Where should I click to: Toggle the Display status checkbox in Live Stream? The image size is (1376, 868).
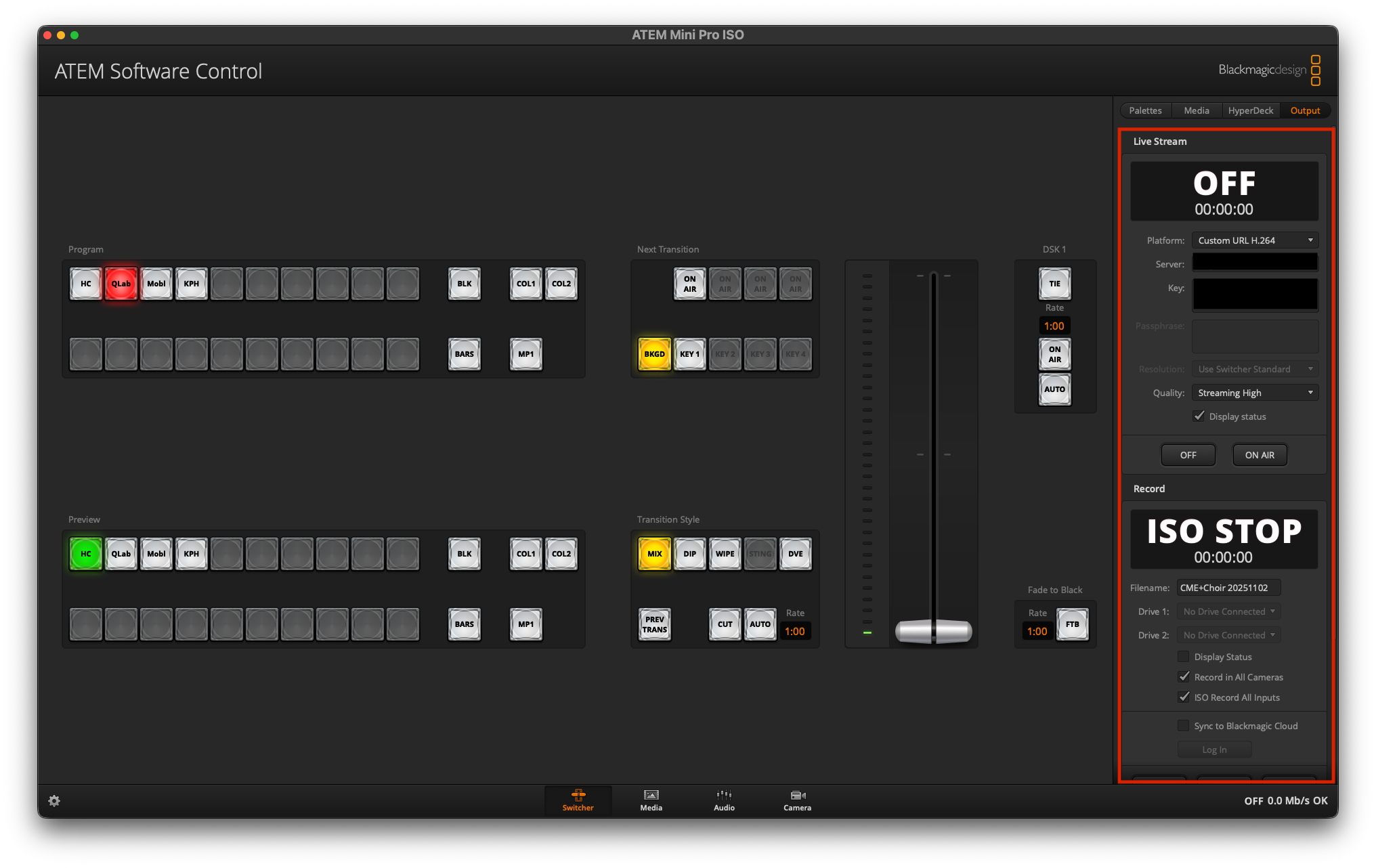1199,416
